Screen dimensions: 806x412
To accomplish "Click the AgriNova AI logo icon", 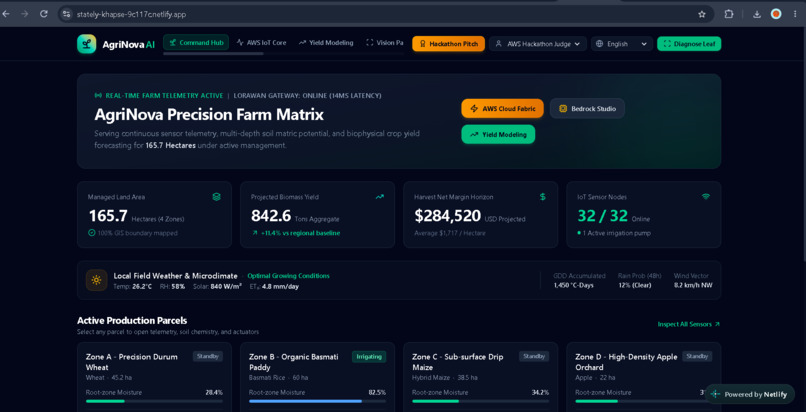I will 86,44.
